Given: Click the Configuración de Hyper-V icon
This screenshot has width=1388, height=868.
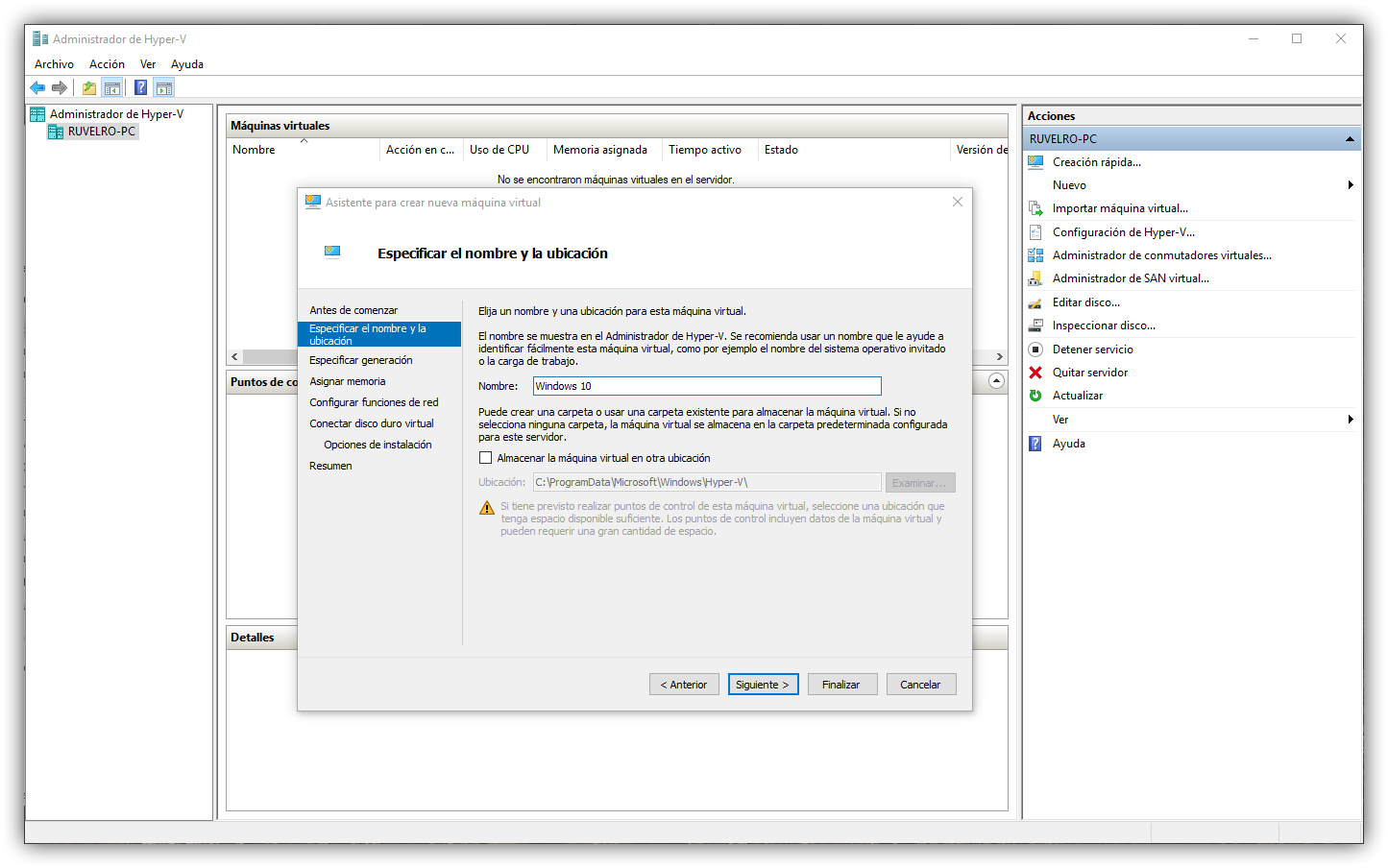Looking at the screenshot, I should (x=1035, y=232).
